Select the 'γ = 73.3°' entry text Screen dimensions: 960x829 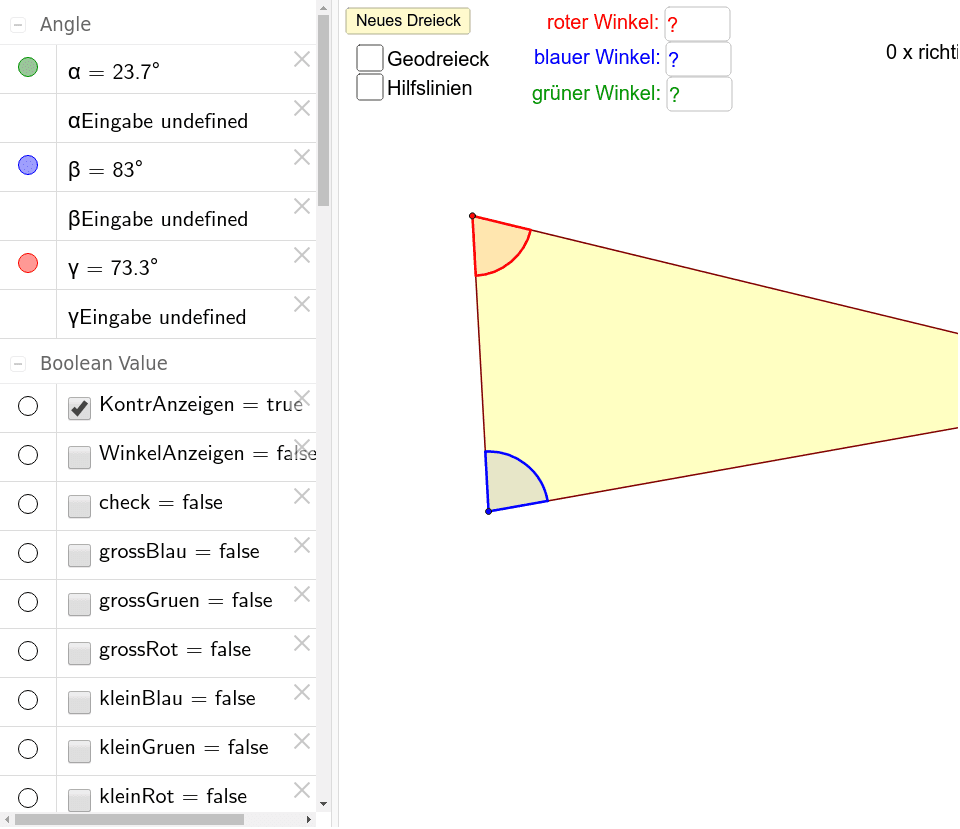[x=113, y=268]
